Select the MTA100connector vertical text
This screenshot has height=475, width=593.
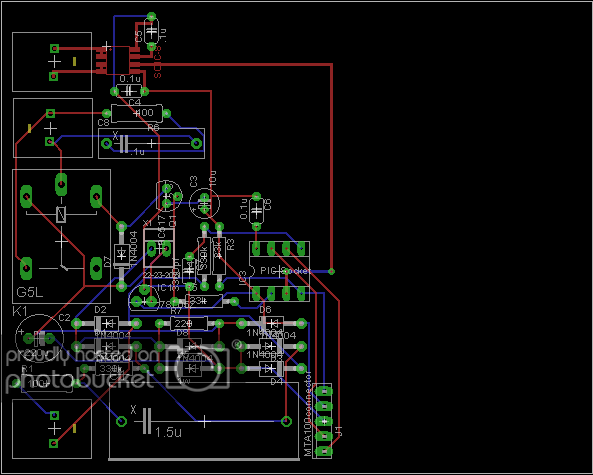307,414
